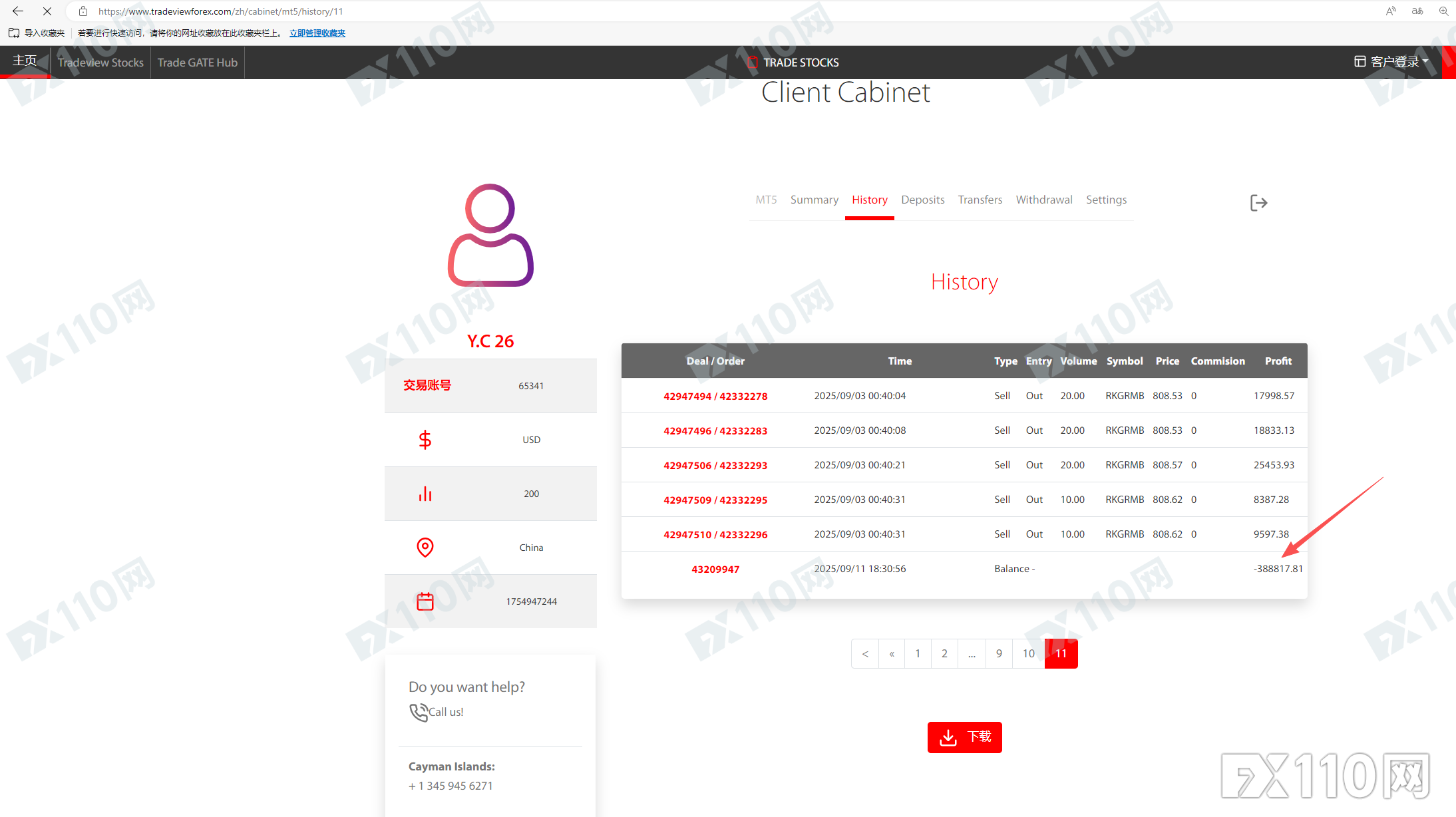Click the dollar currency icon
Image resolution: width=1456 pixels, height=817 pixels.
point(425,440)
